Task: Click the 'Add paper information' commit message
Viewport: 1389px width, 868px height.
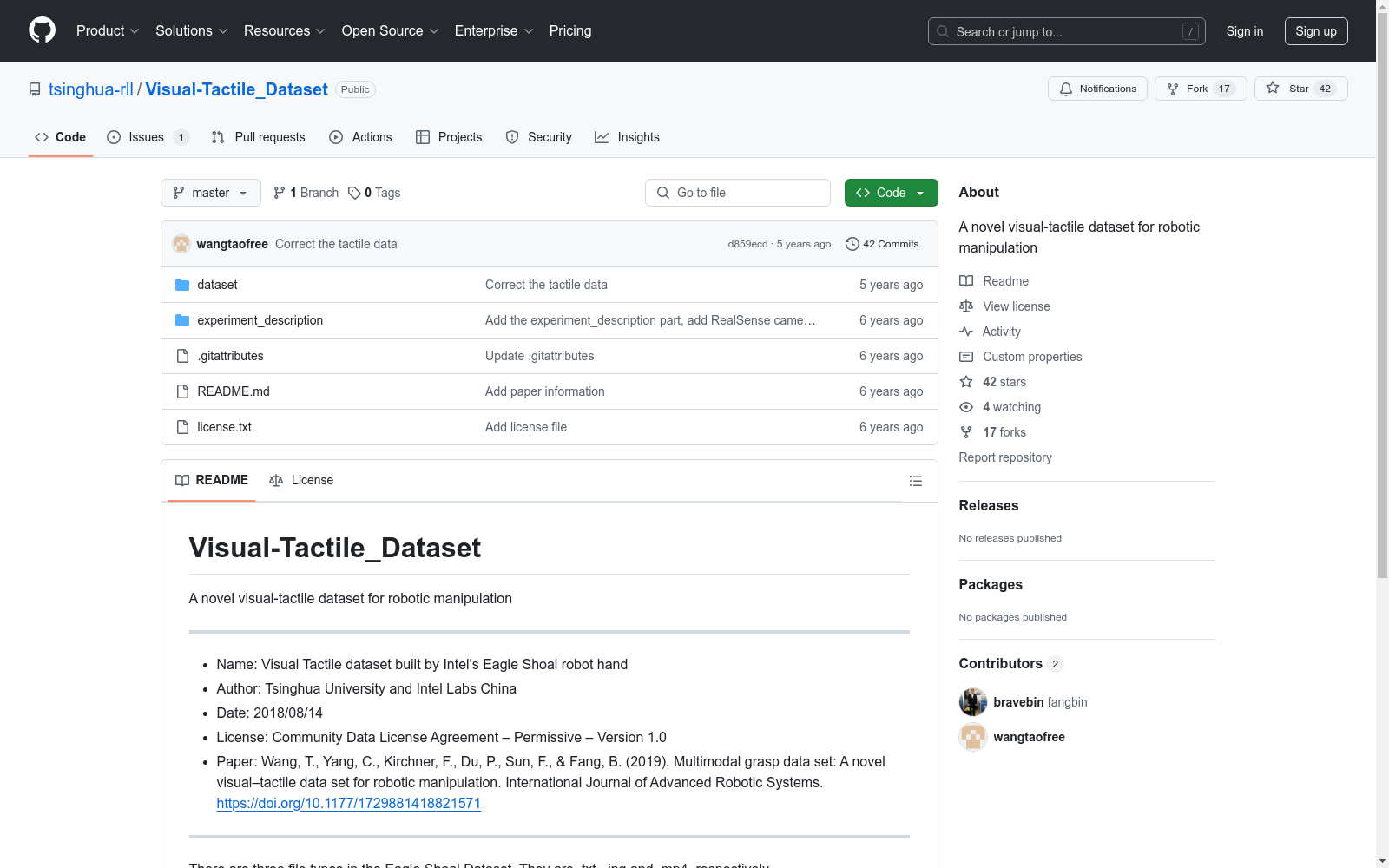Action: (x=545, y=391)
